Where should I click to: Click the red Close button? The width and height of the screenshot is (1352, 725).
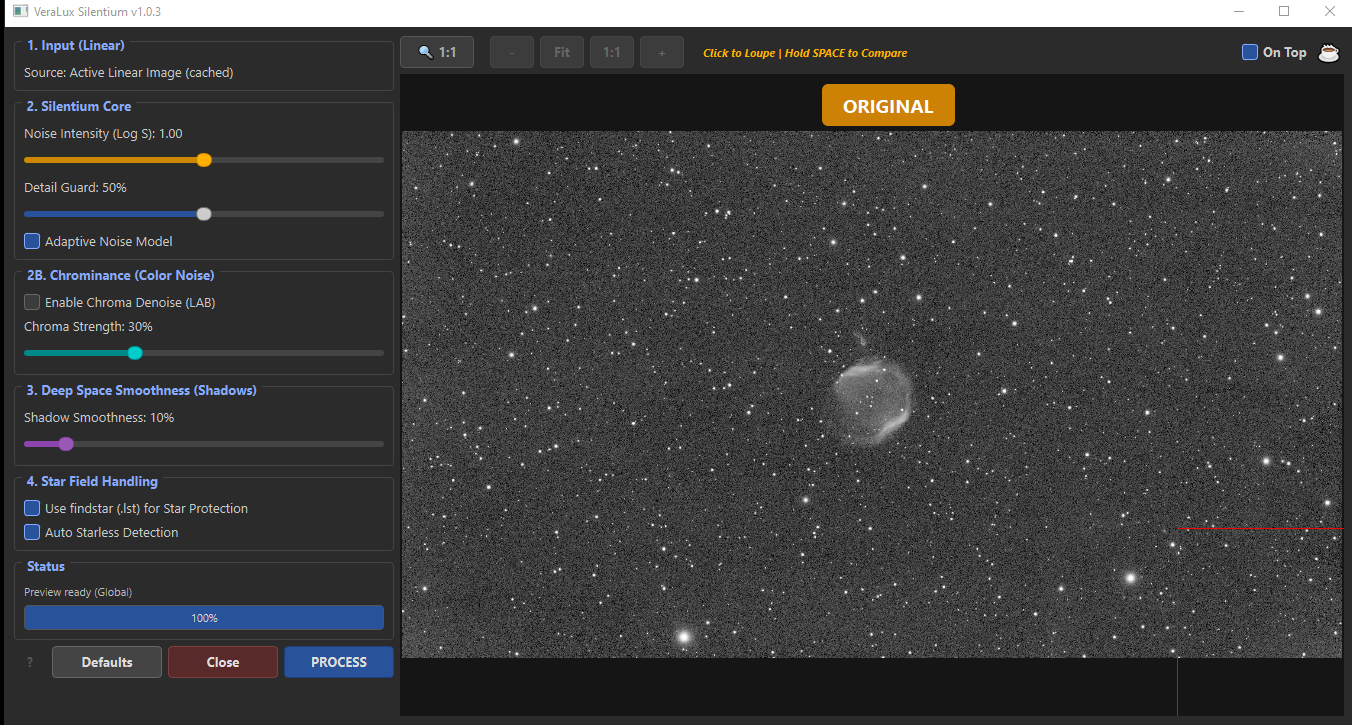coord(223,662)
